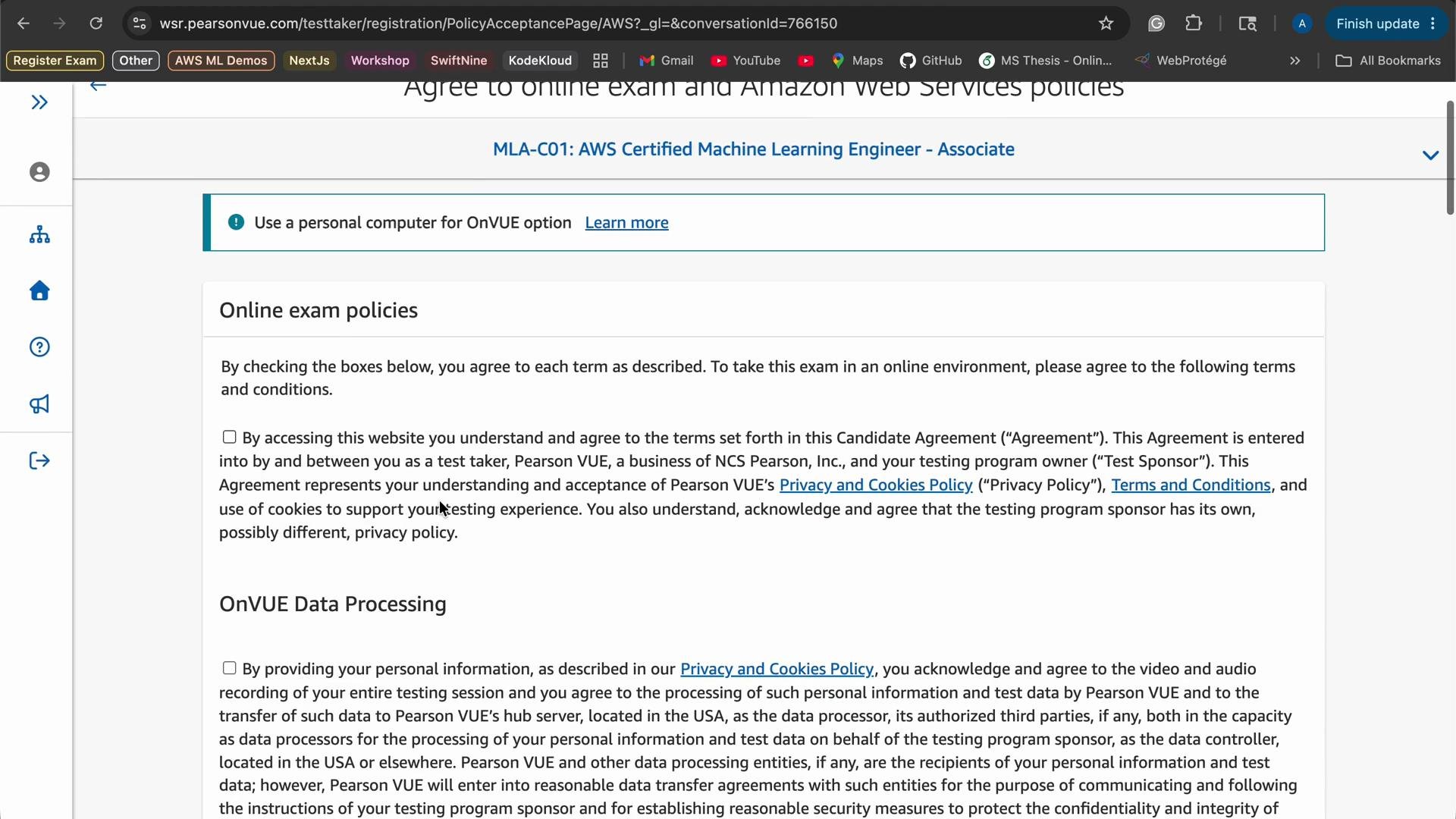
Task: Check the OnVUE Data Processing checkbox
Action: [229, 668]
